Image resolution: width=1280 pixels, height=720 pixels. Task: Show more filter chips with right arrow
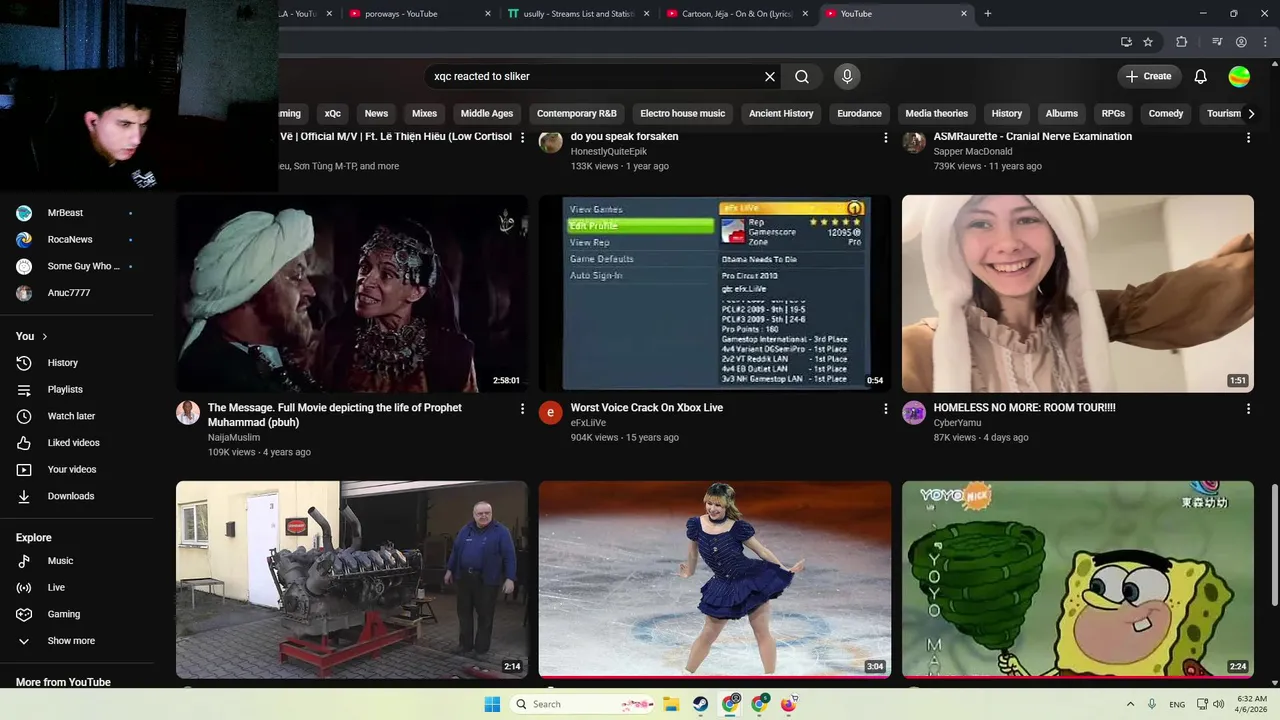pyautogui.click(x=1251, y=113)
